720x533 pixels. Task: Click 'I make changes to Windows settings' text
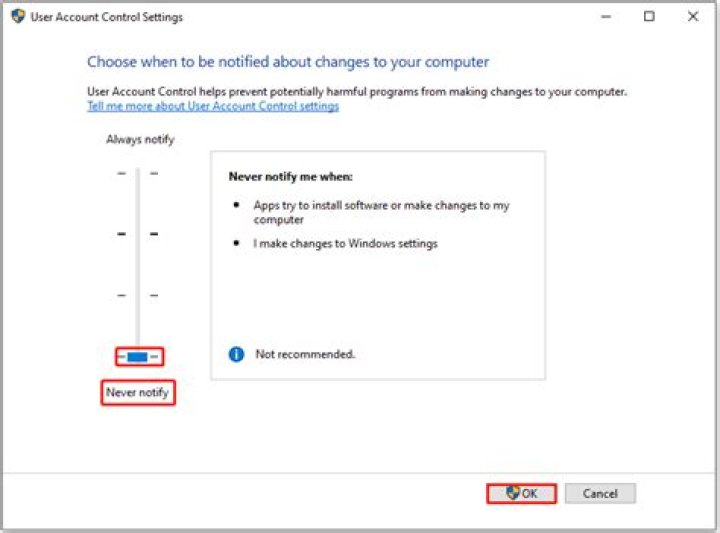tap(345, 243)
